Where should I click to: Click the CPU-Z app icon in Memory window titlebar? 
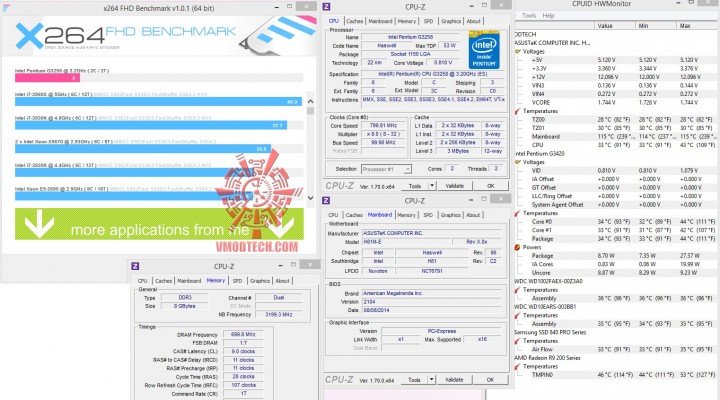[x=135, y=266]
